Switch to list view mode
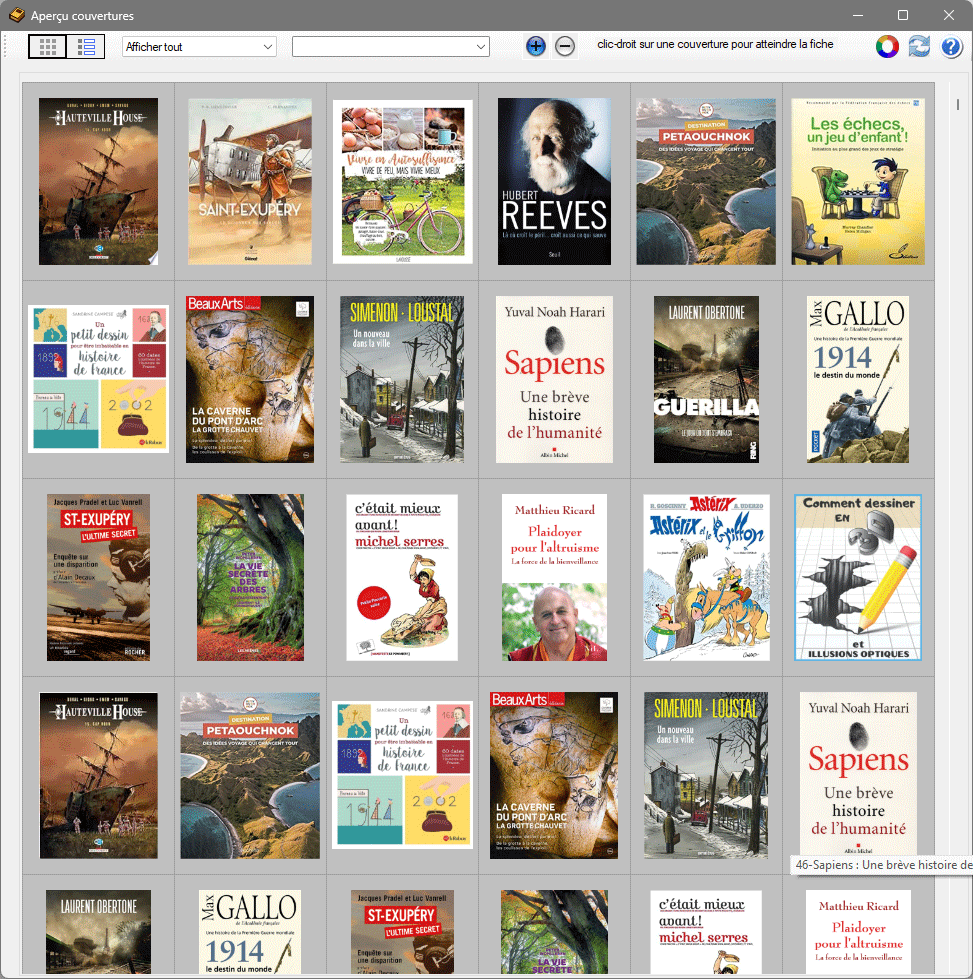 86,47
